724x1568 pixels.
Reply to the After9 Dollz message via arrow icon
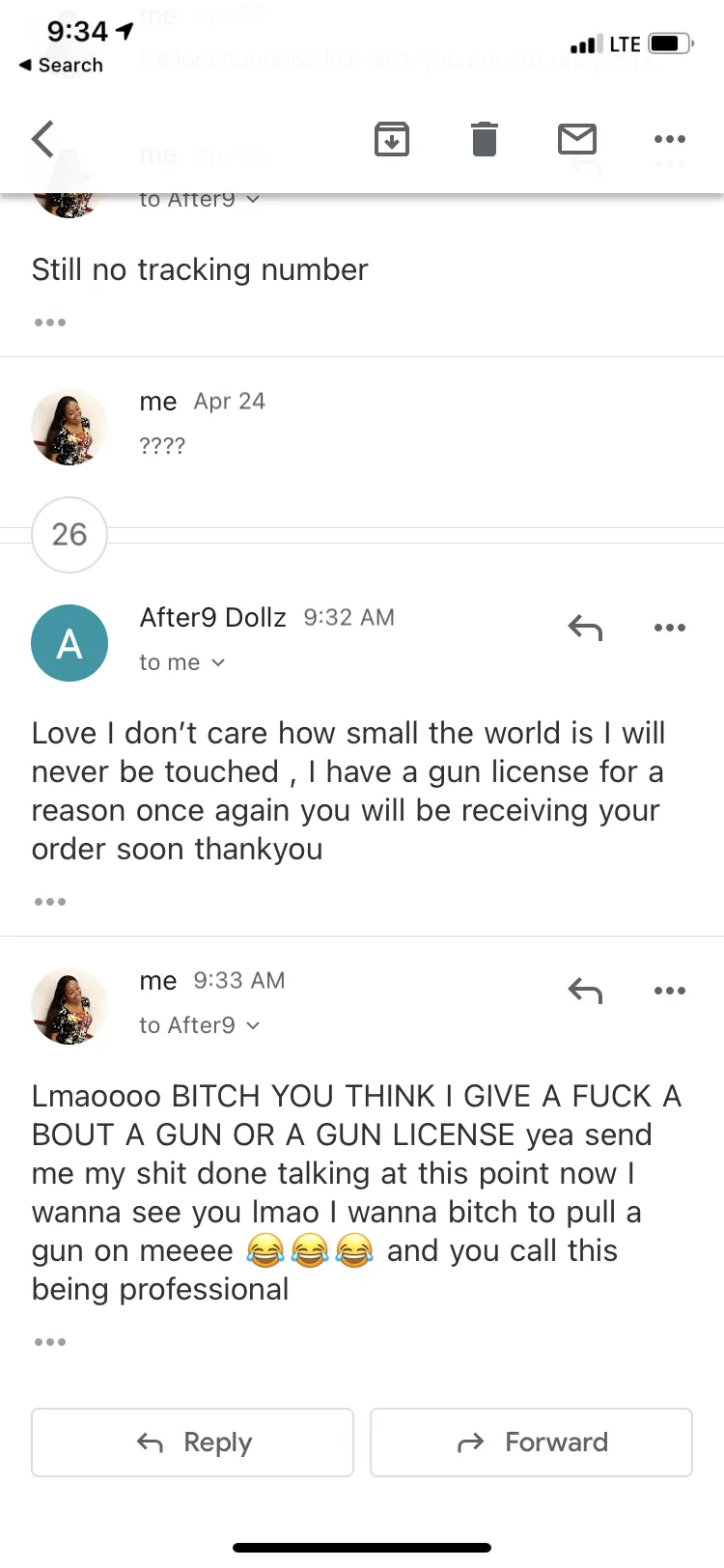click(x=585, y=628)
